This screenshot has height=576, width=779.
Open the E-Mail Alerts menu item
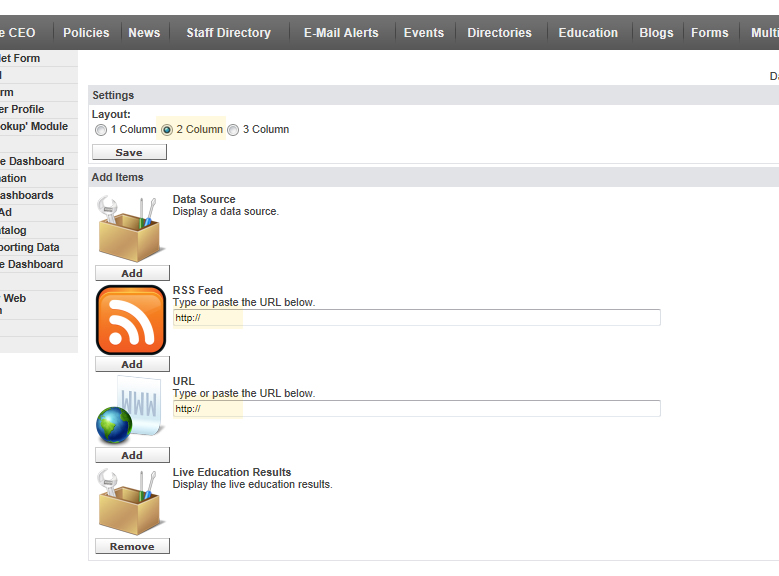(x=341, y=33)
